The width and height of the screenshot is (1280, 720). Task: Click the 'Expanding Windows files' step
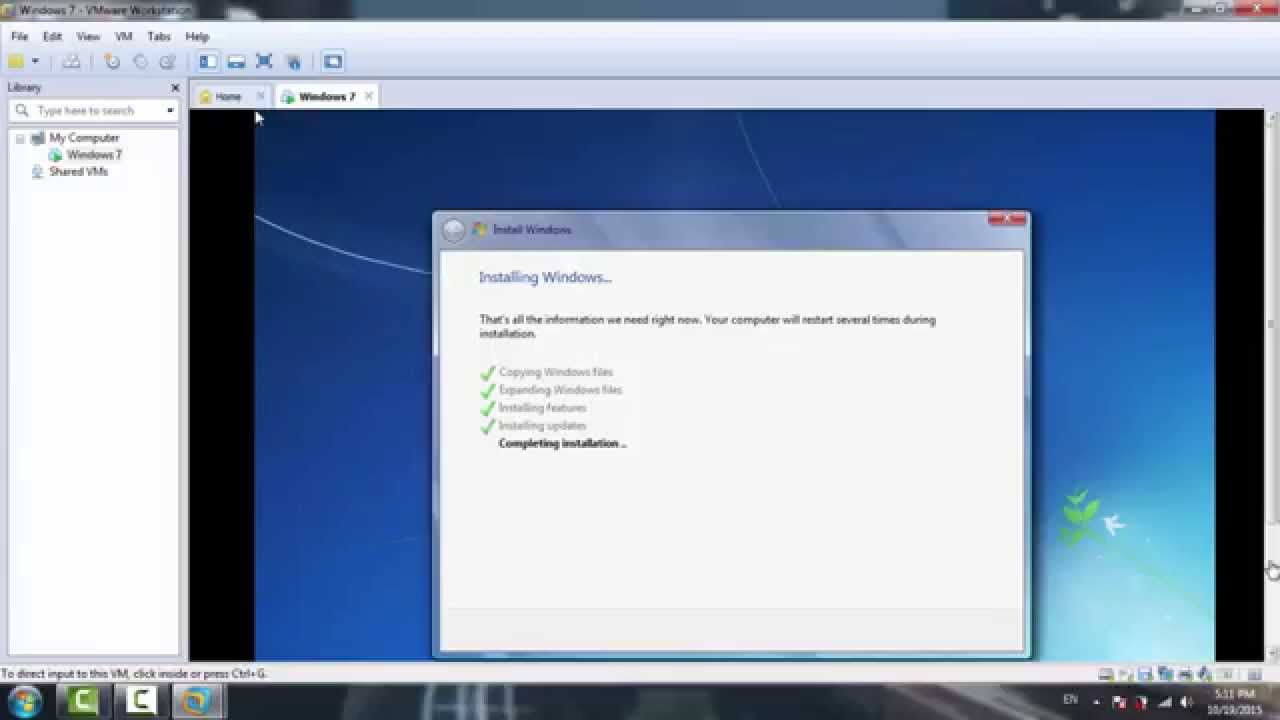560,390
